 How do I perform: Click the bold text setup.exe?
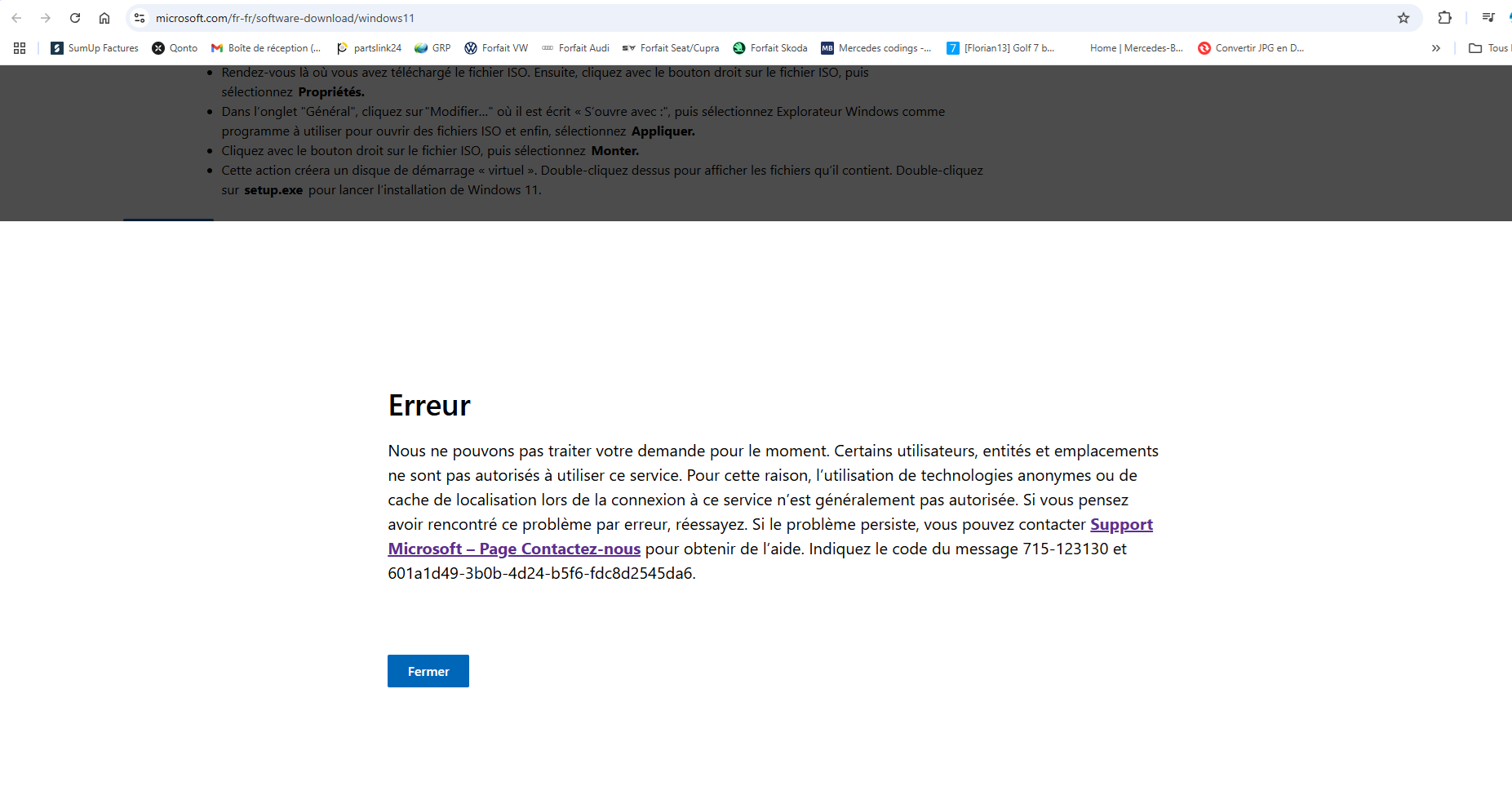point(273,190)
